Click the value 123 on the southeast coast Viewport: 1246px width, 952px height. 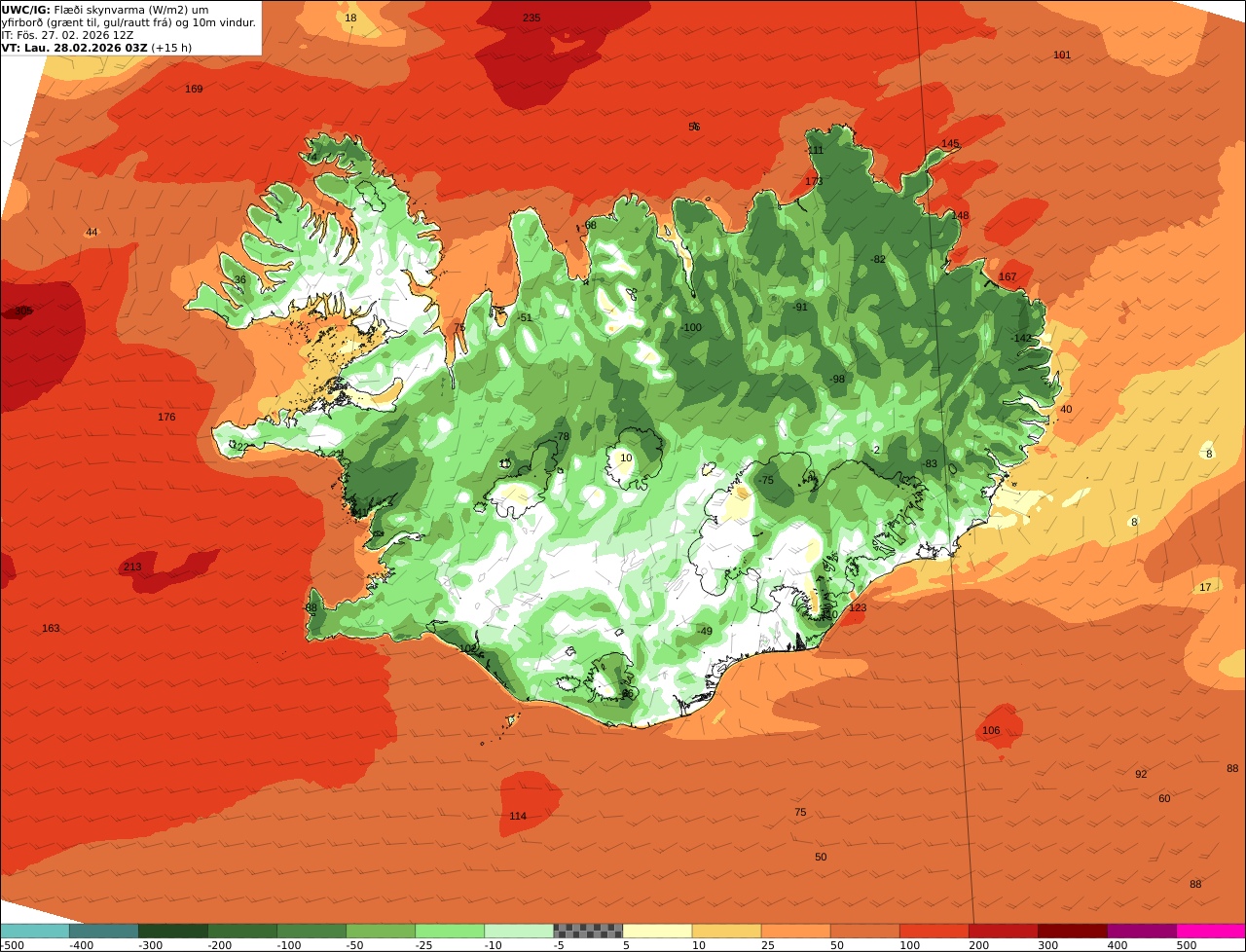pos(858,607)
